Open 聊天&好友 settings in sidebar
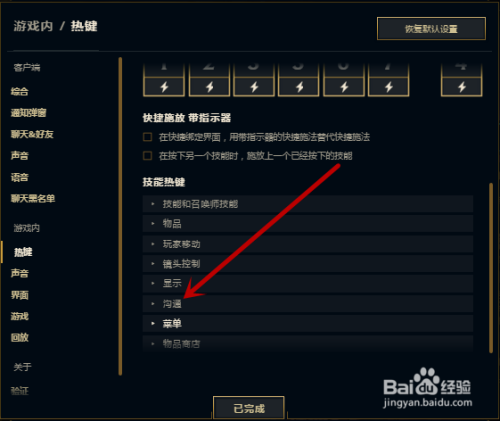500x421 pixels. pyautogui.click(x=32, y=134)
